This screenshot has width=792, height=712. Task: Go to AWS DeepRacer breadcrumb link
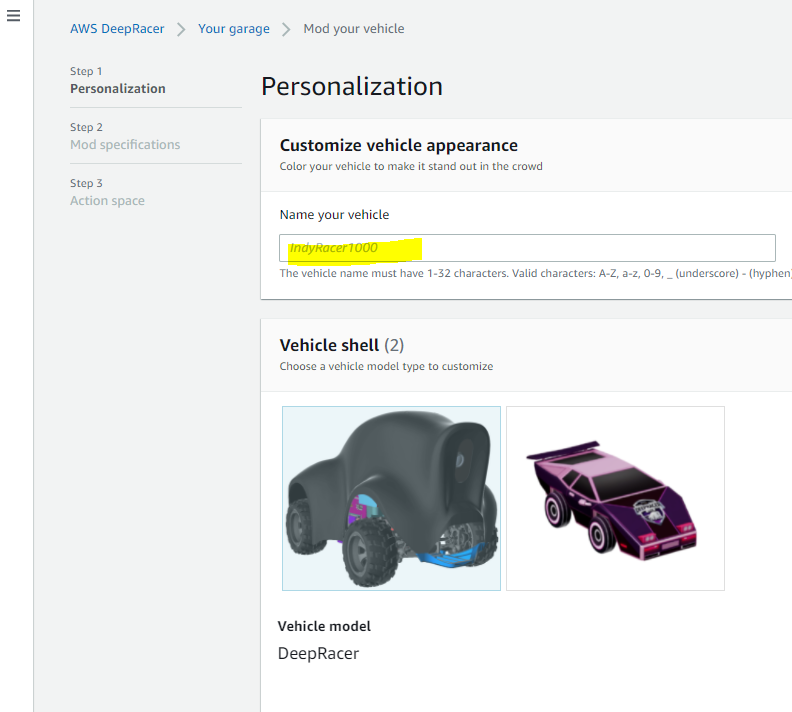click(x=117, y=29)
